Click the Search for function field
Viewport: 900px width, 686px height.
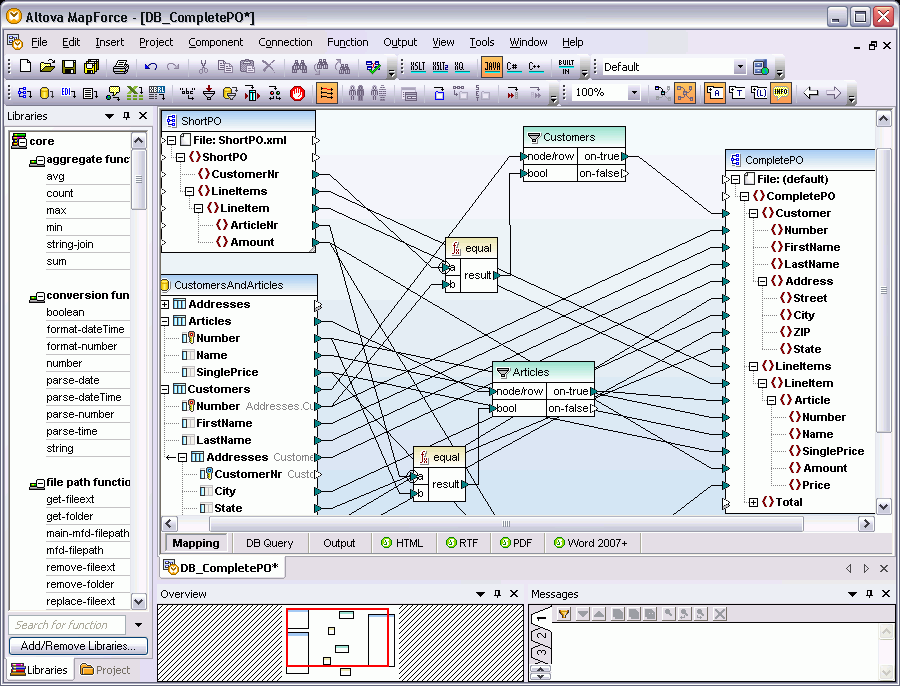67,625
